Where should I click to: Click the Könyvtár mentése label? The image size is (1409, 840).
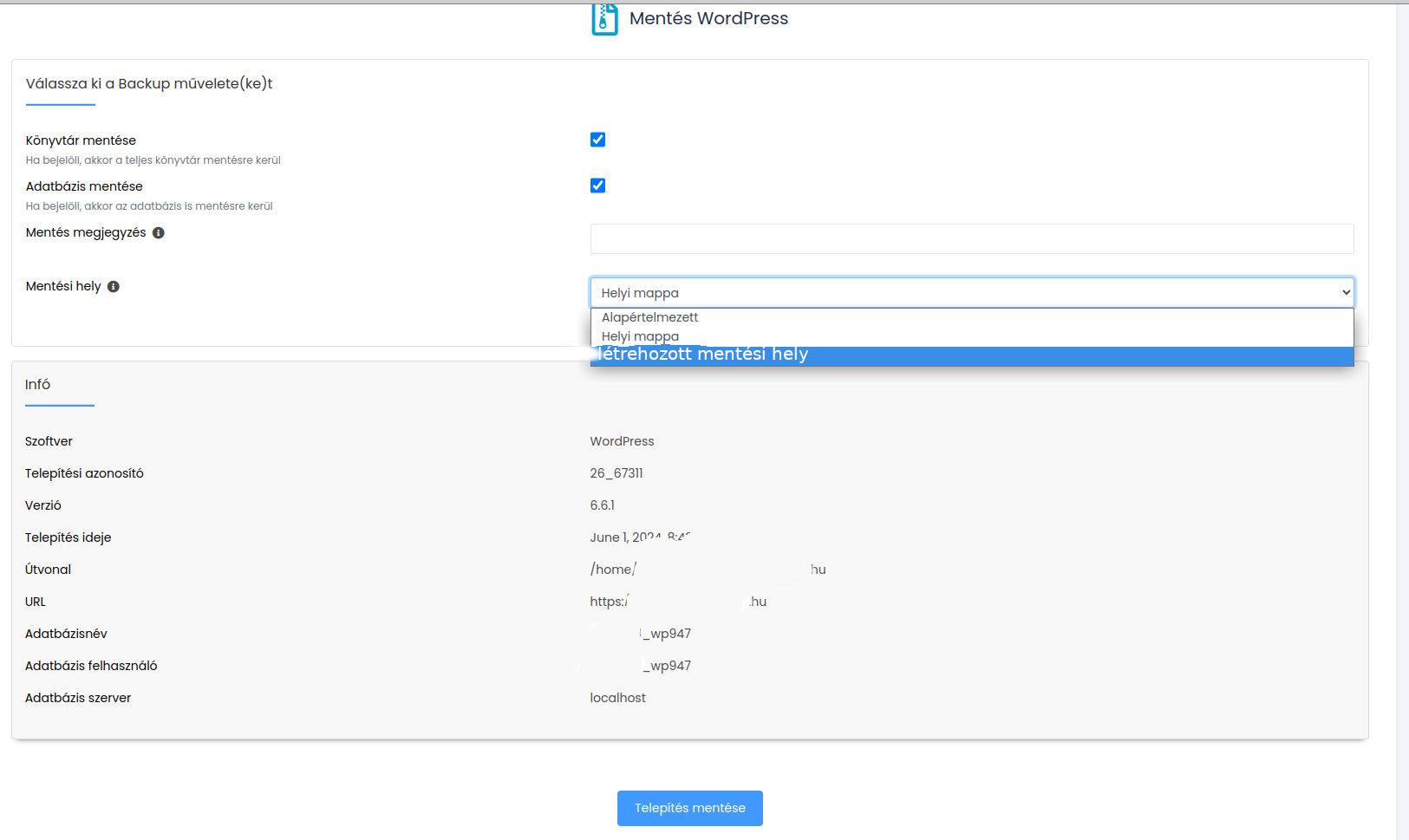pos(81,140)
